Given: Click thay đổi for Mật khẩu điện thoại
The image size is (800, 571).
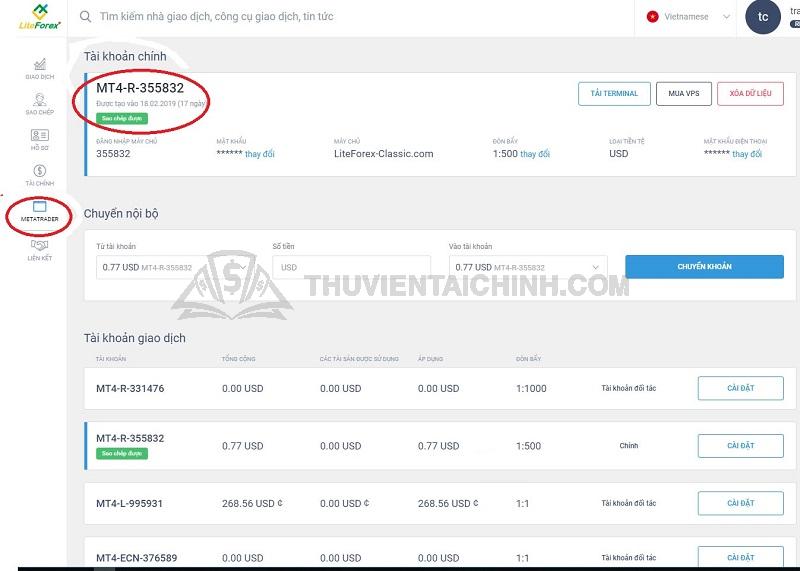Looking at the screenshot, I should 747,154.
